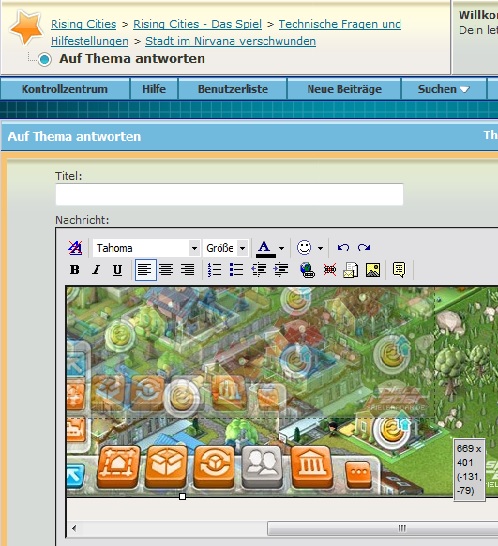
Task: Open smiley face emoticon picker
Action: (x=304, y=248)
